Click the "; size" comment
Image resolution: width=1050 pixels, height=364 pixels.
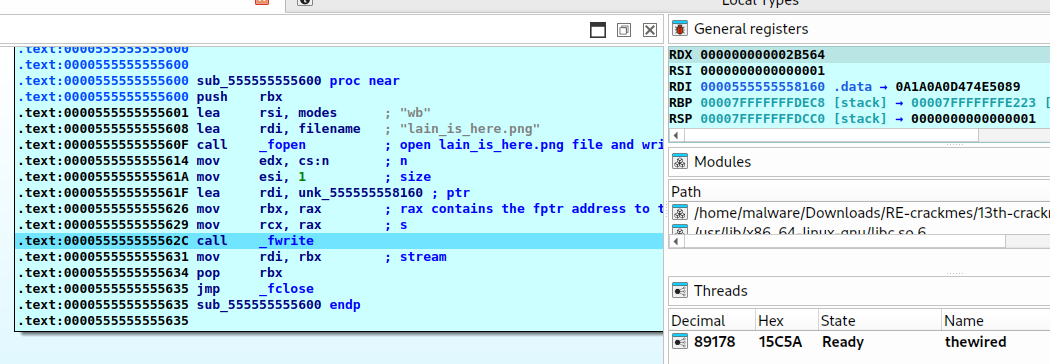(408, 177)
